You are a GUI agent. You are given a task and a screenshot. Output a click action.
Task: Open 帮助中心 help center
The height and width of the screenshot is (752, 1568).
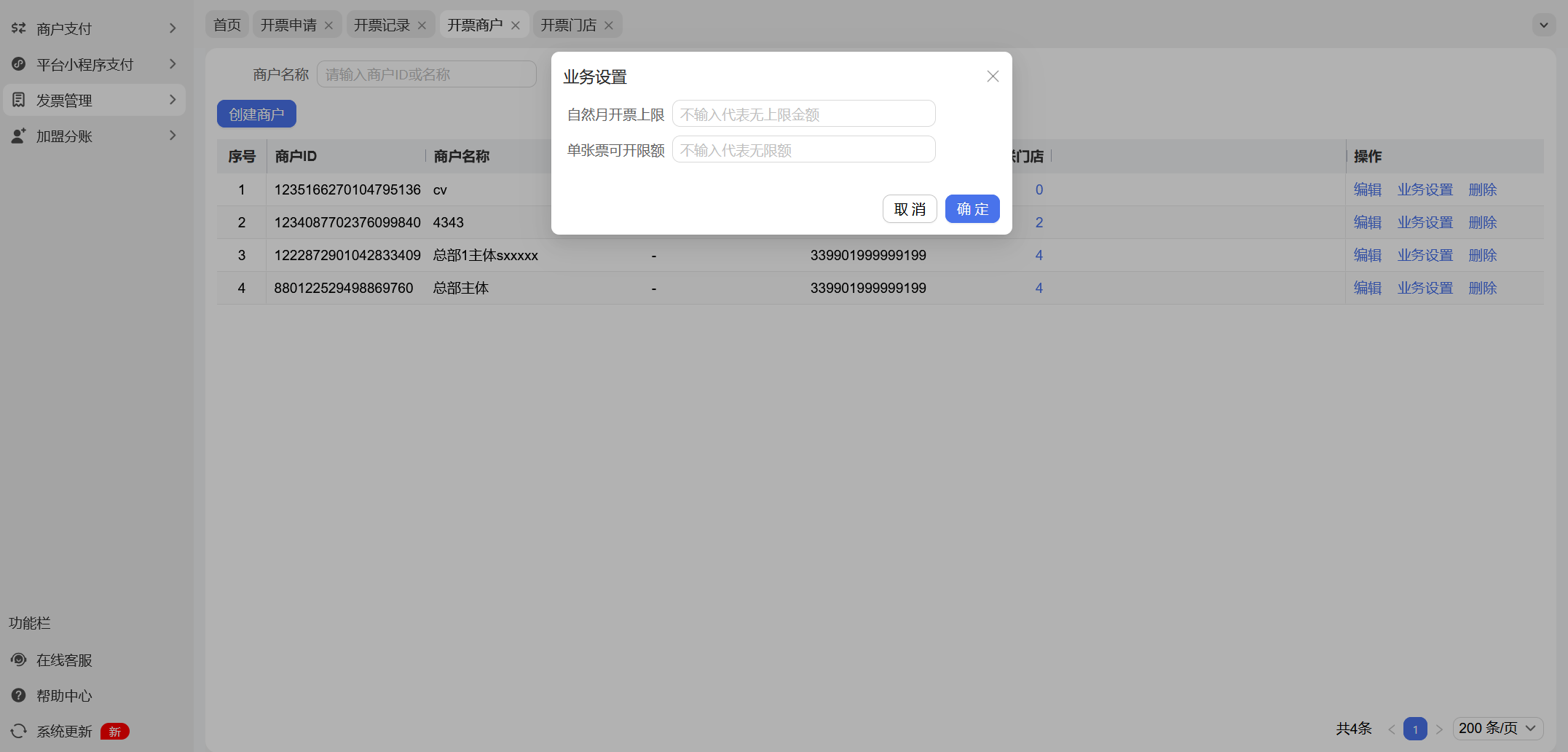pyautogui.click(x=64, y=695)
